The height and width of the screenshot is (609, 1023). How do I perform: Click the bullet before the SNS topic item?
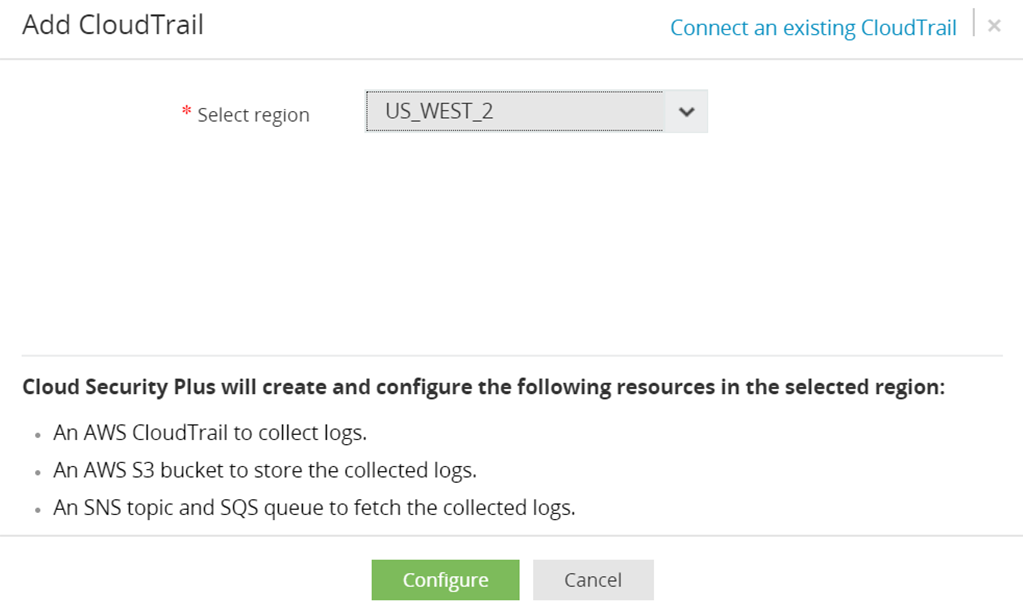[x=37, y=509]
